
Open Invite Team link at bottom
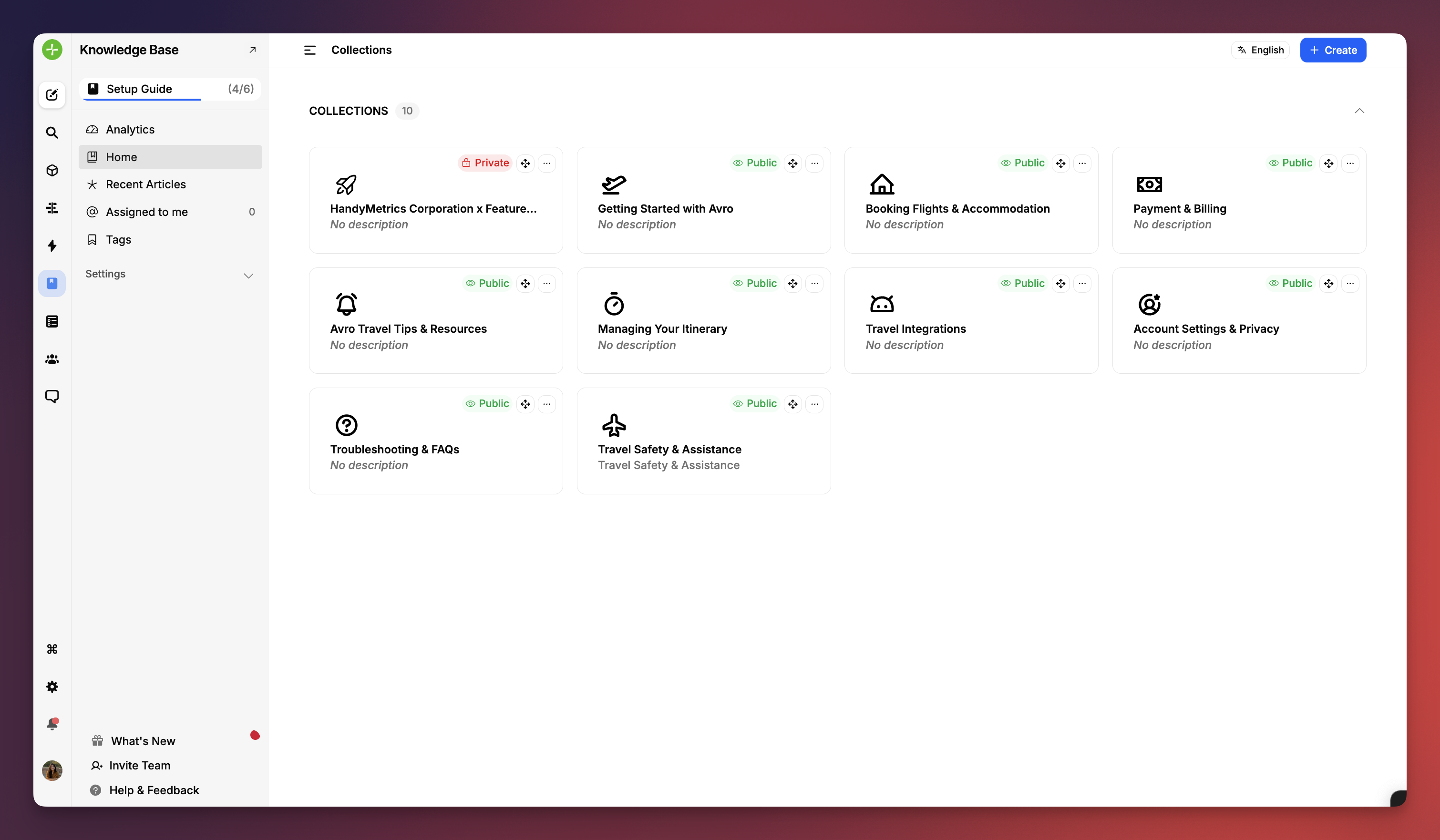coord(140,765)
